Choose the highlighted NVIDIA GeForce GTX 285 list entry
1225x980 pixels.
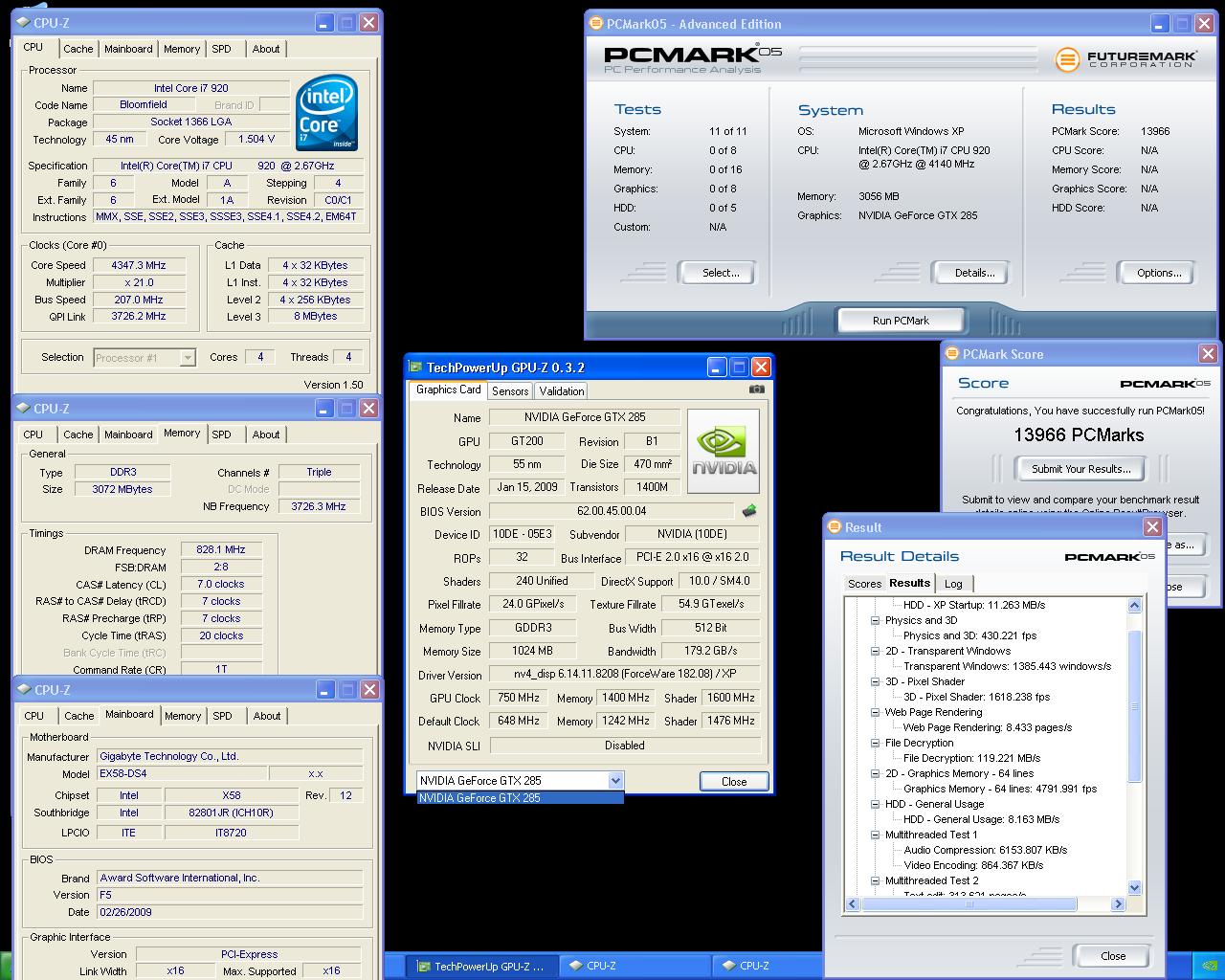(x=520, y=798)
